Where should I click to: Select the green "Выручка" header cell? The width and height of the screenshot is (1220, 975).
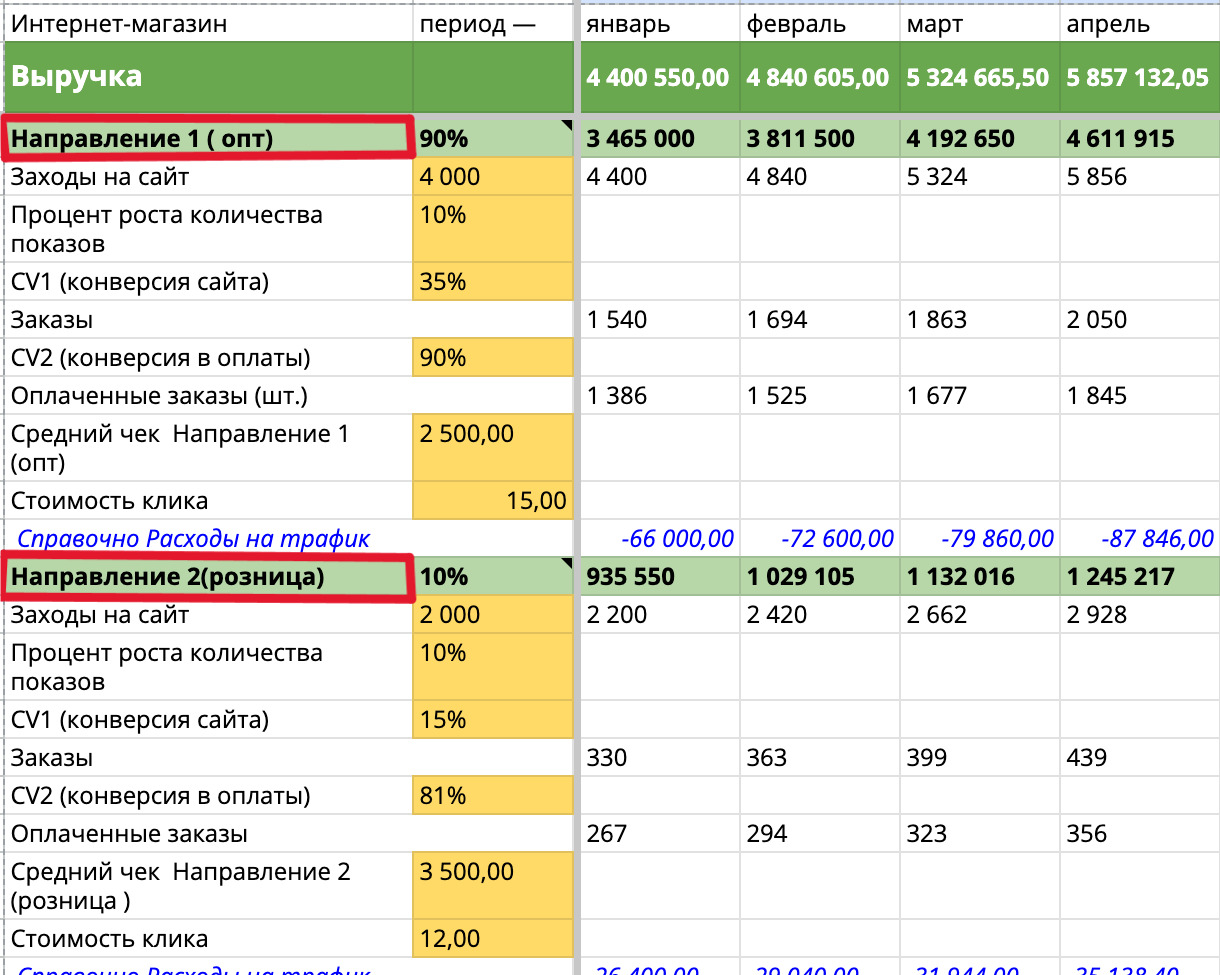tap(208, 77)
